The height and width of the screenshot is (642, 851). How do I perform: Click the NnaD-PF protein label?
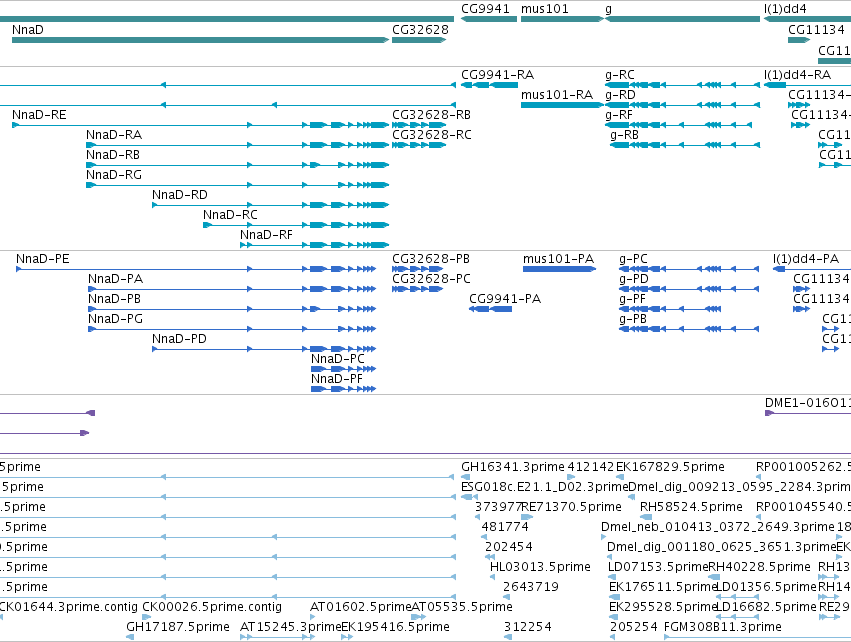(336, 380)
